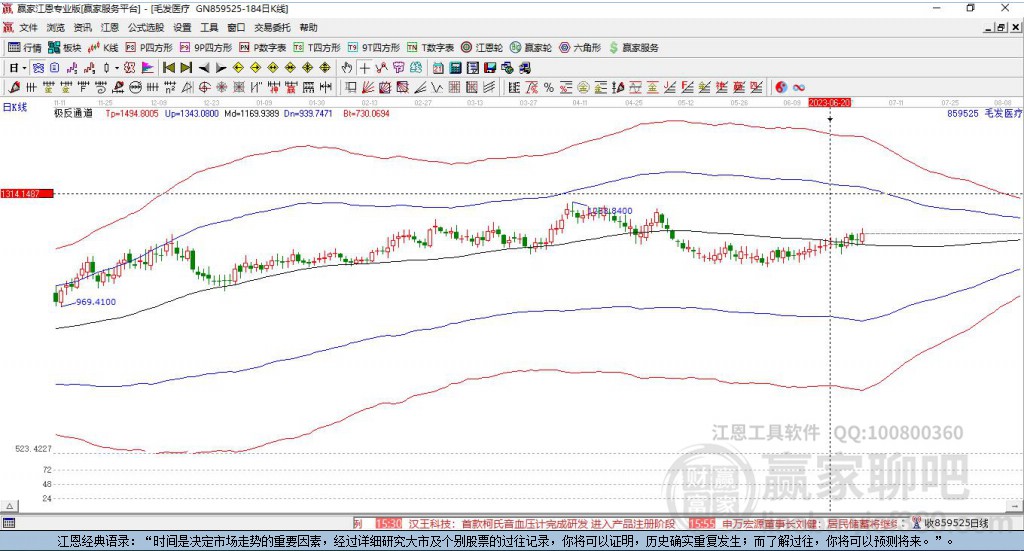Open the 汉王科技 news ticker headline
Image resolution: width=1024 pixels, height=551 pixels.
(x=541, y=524)
